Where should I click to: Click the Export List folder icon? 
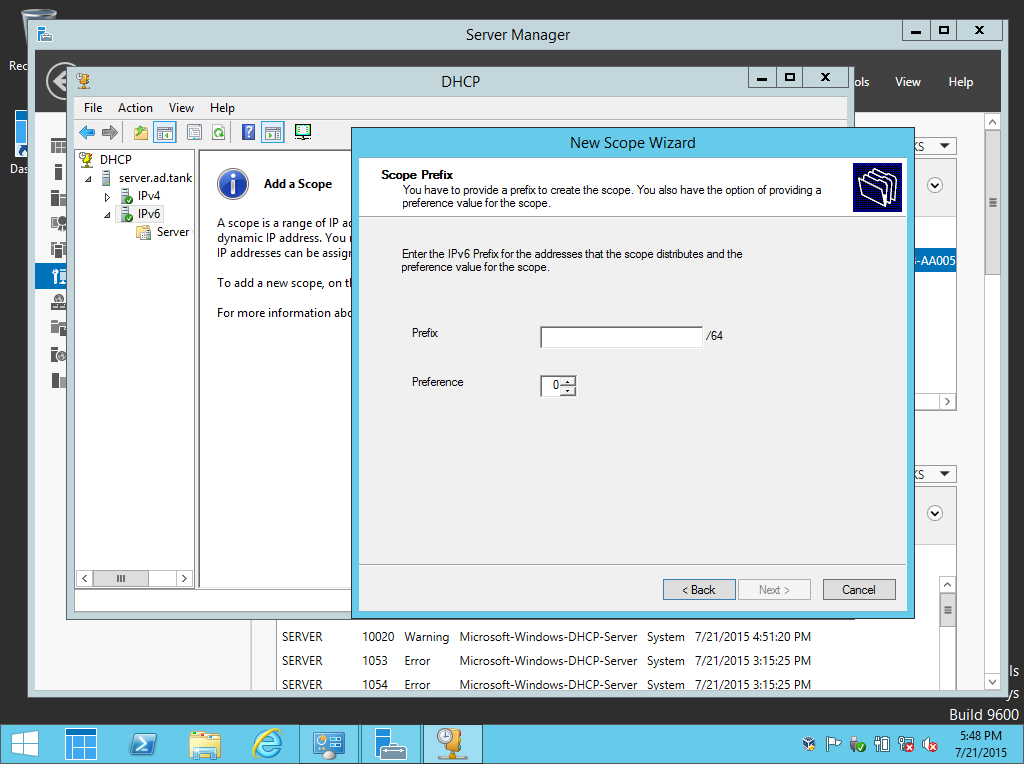tap(140, 131)
